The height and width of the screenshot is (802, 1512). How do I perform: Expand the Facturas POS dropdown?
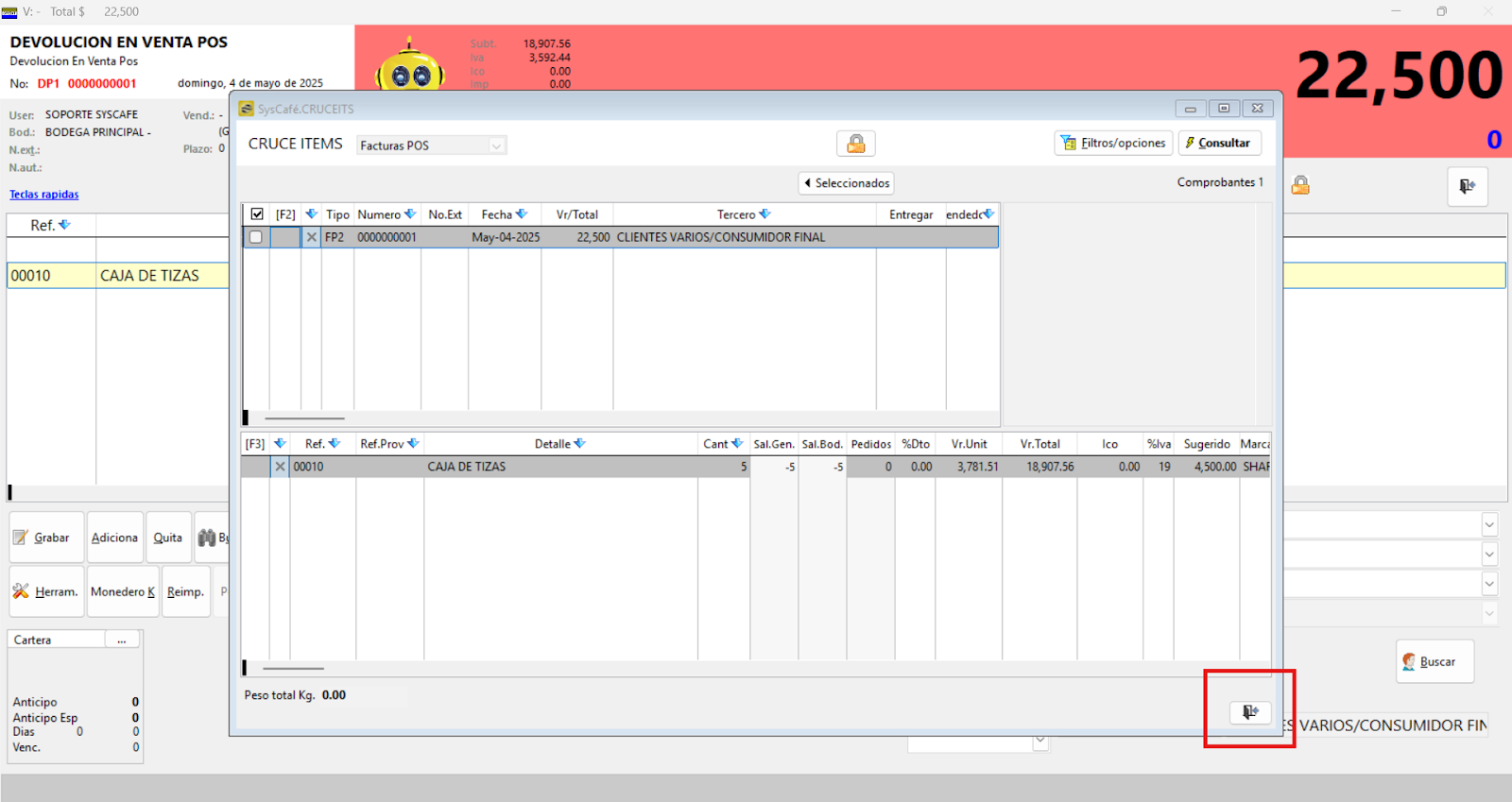pyautogui.click(x=496, y=145)
